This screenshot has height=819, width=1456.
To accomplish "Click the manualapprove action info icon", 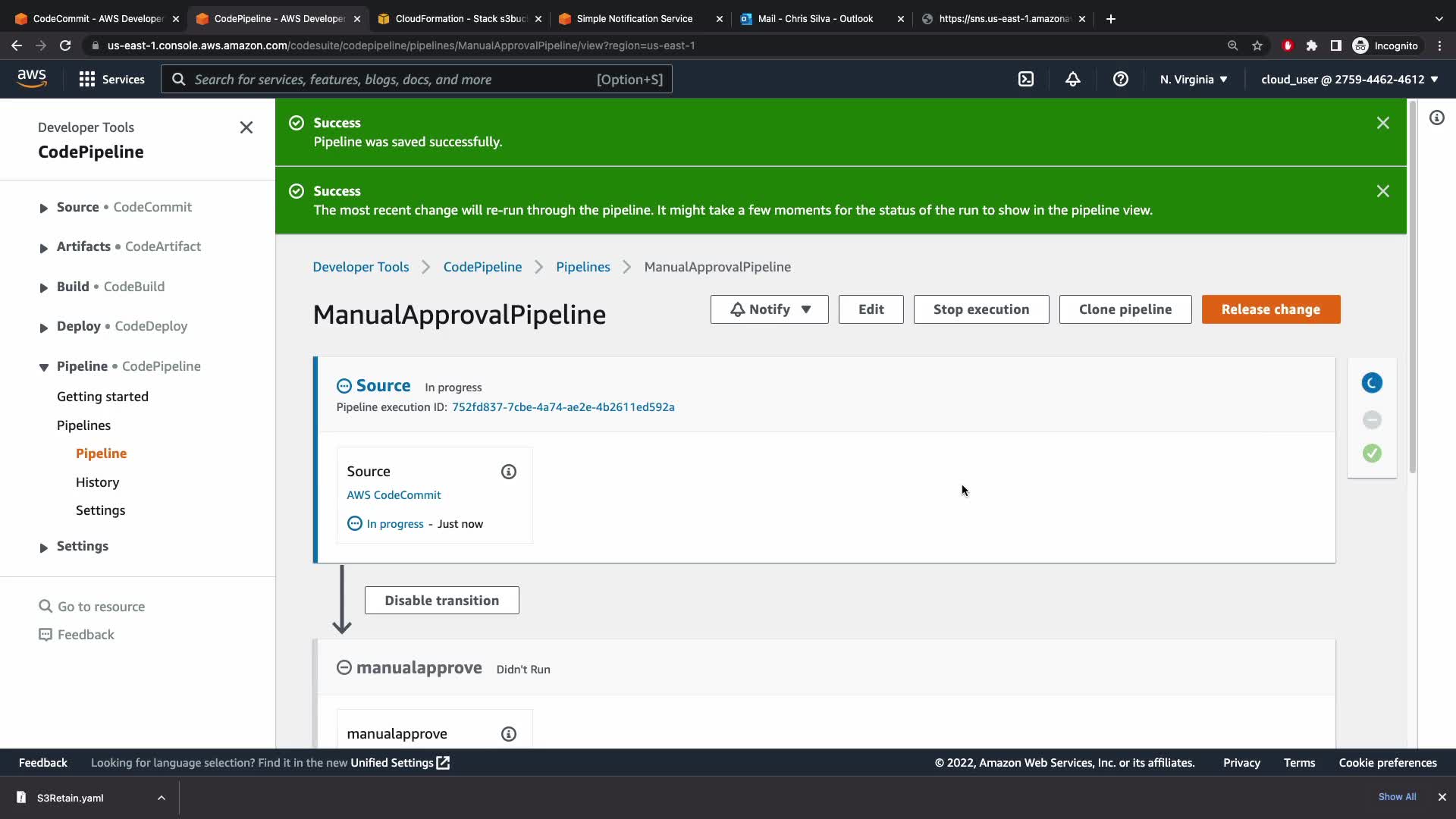I will [509, 734].
